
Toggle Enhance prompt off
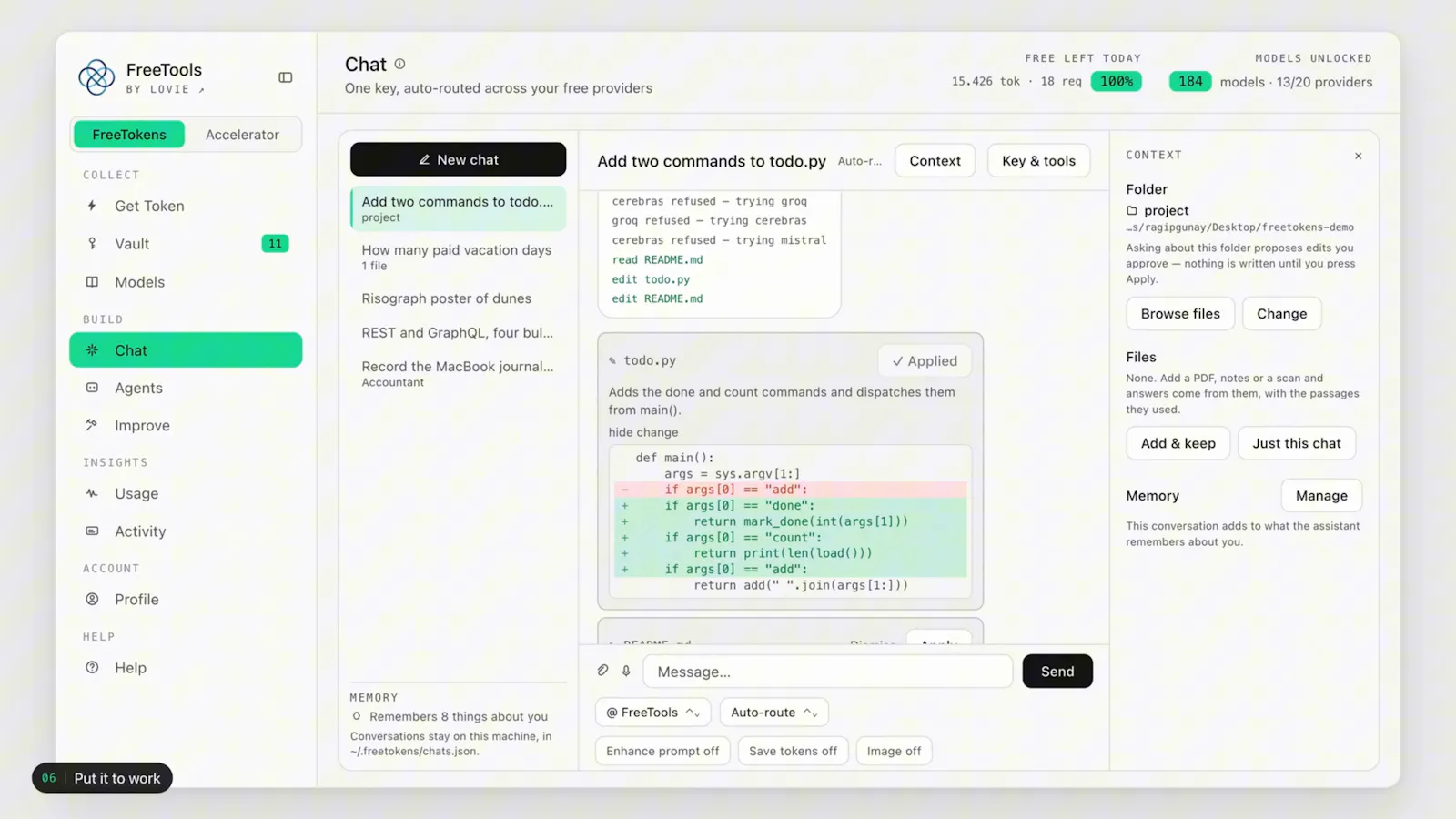click(x=662, y=751)
